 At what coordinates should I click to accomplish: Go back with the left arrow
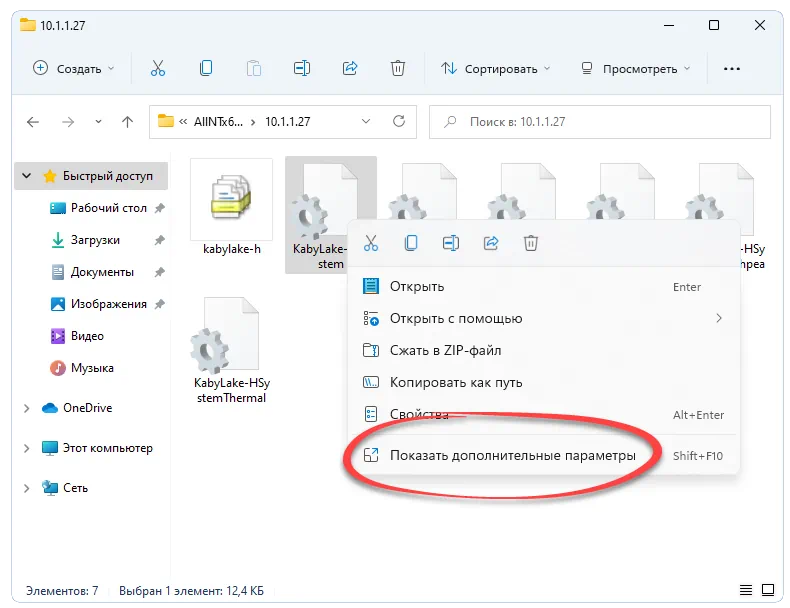coord(33,122)
